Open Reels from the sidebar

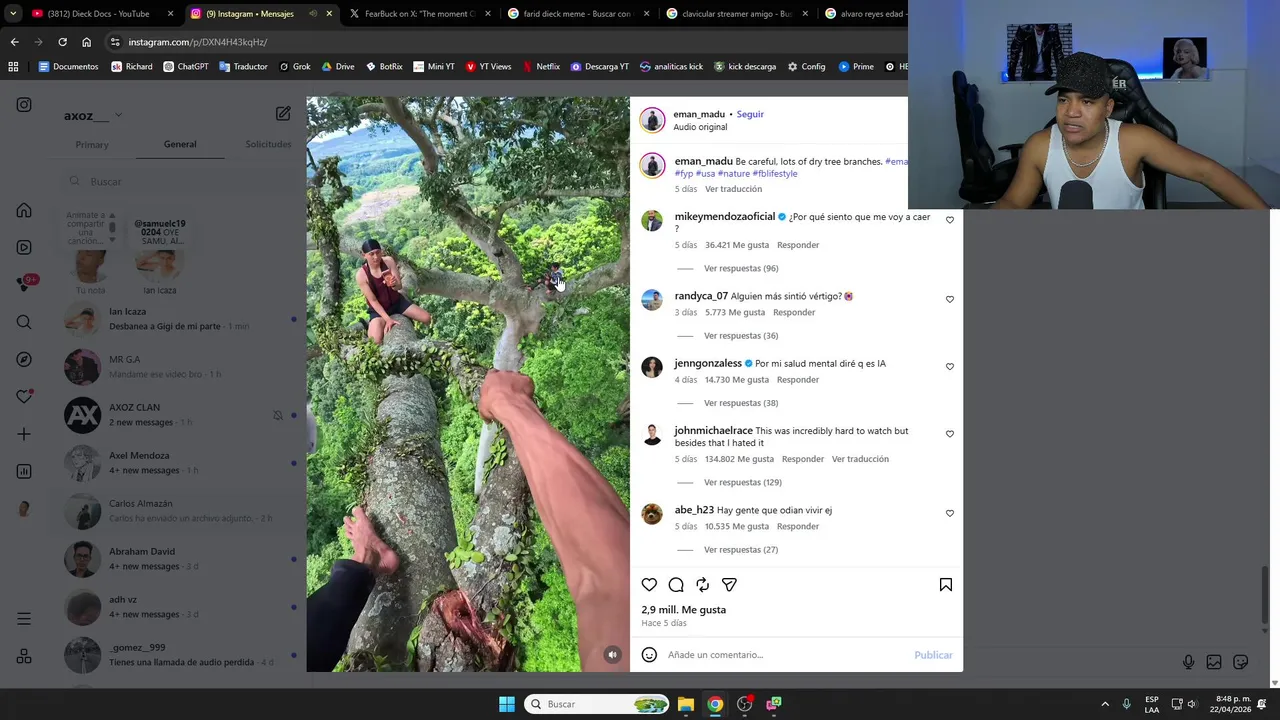[x=24, y=247]
